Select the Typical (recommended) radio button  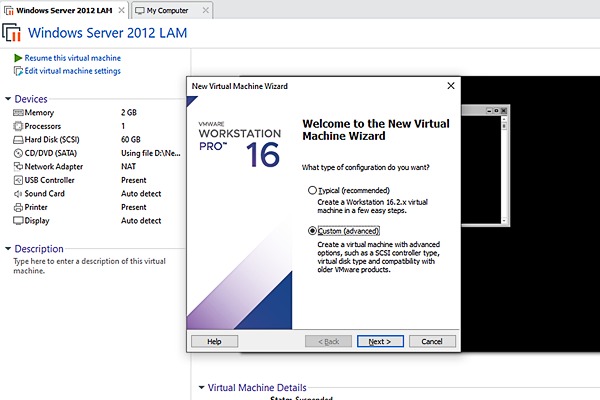click(x=312, y=190)
